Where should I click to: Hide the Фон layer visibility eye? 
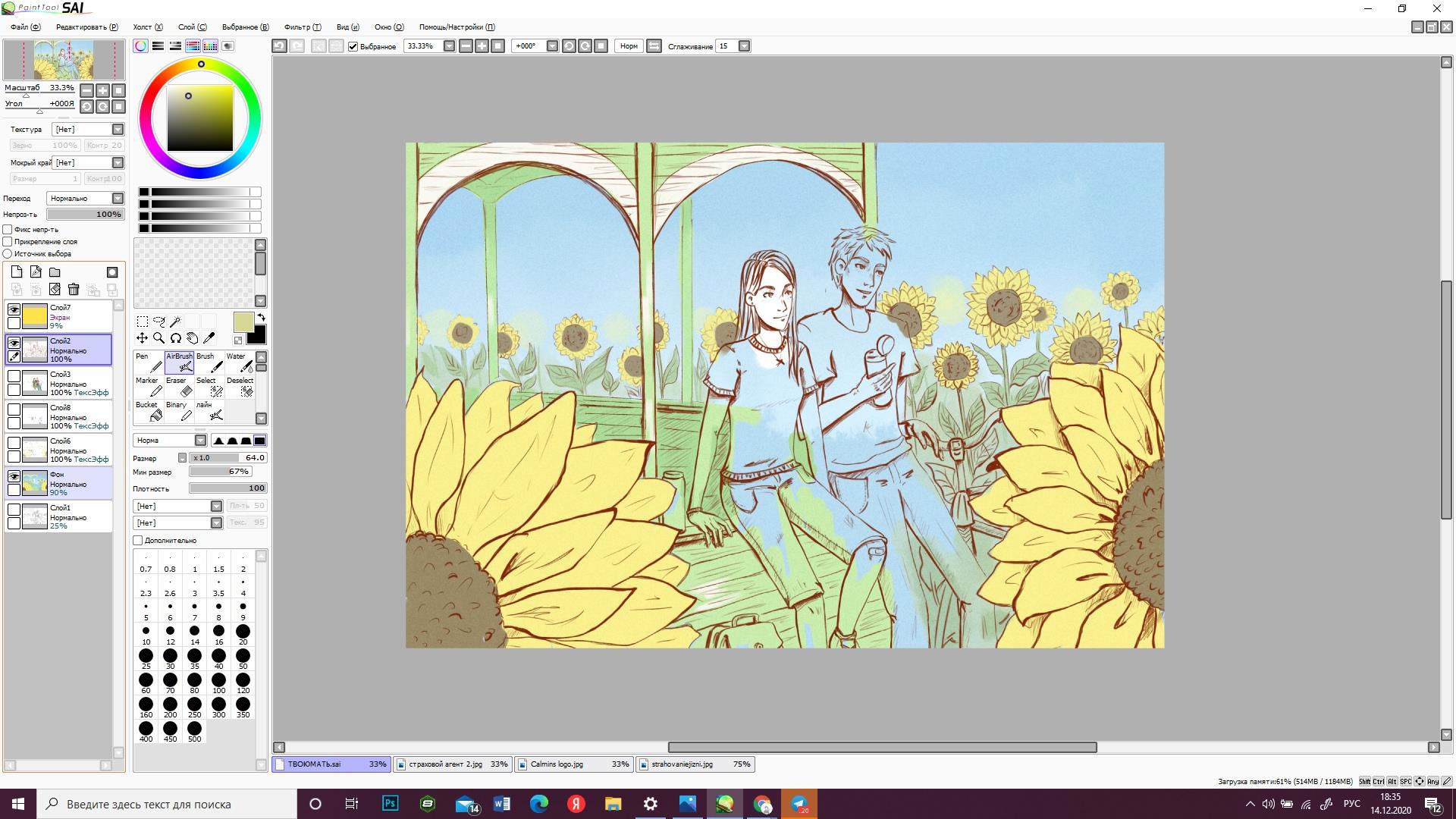point(14,476)
